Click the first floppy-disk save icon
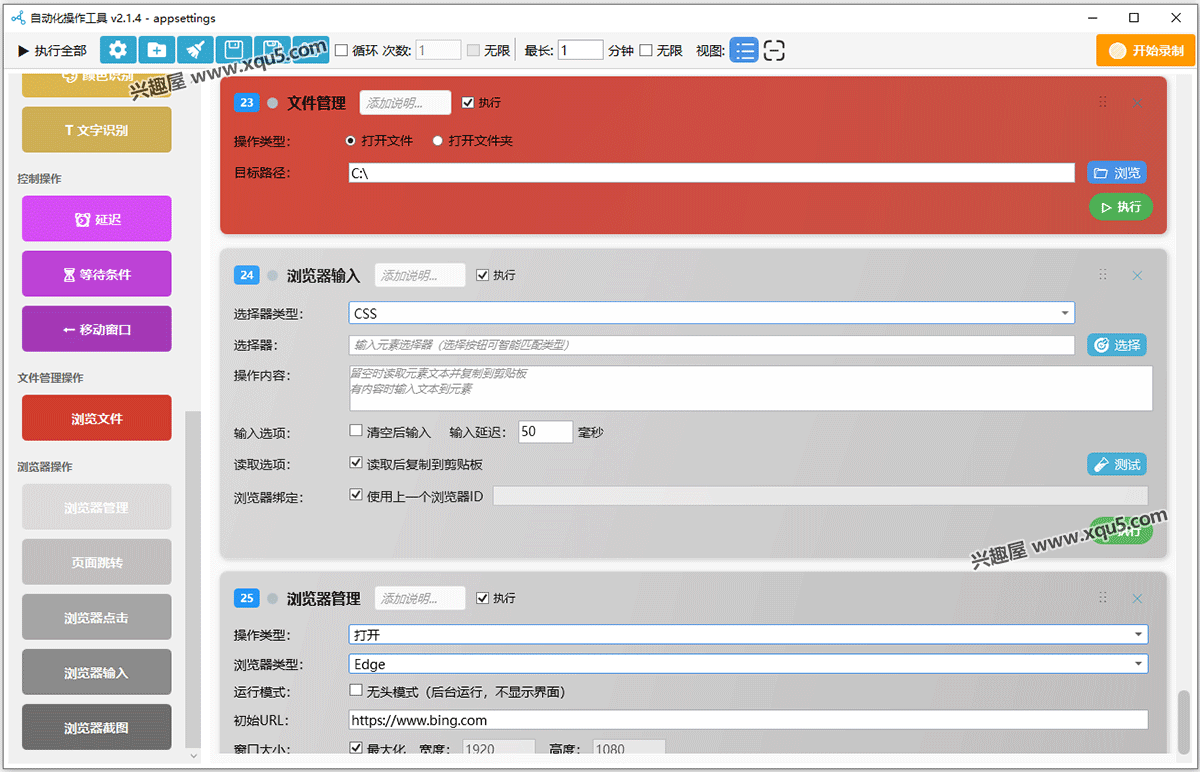 pyautogui.click(x=233, y=50)
